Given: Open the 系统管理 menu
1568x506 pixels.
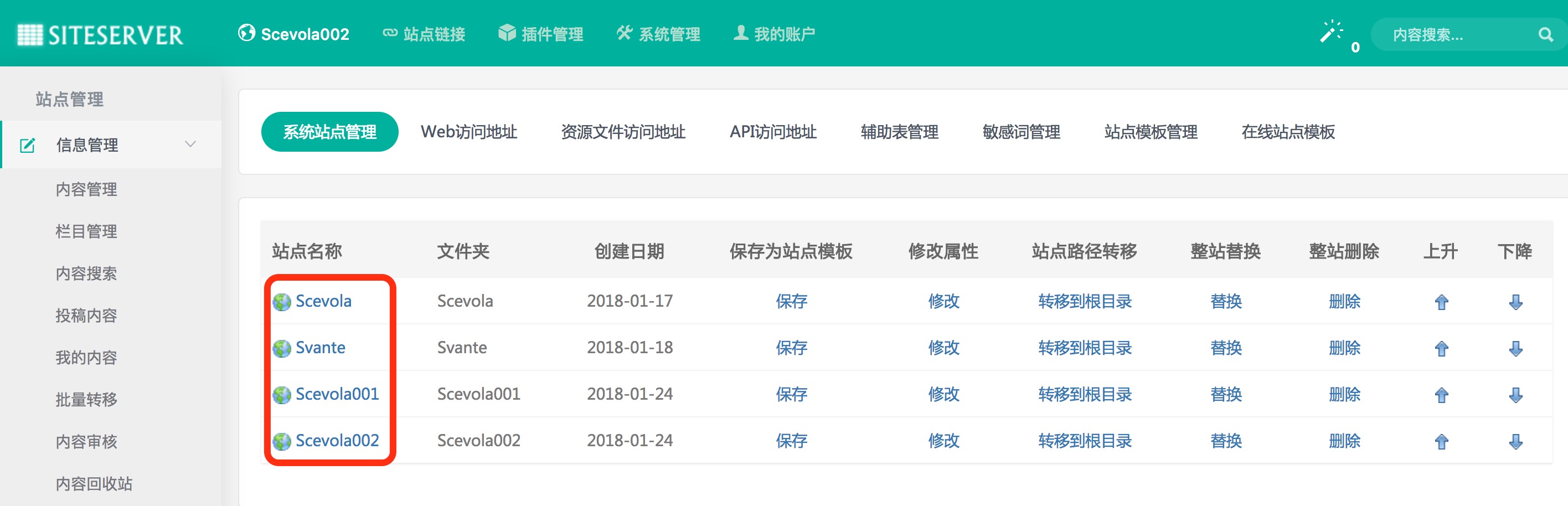Looking at the screenshot, I should click(658, 33).
